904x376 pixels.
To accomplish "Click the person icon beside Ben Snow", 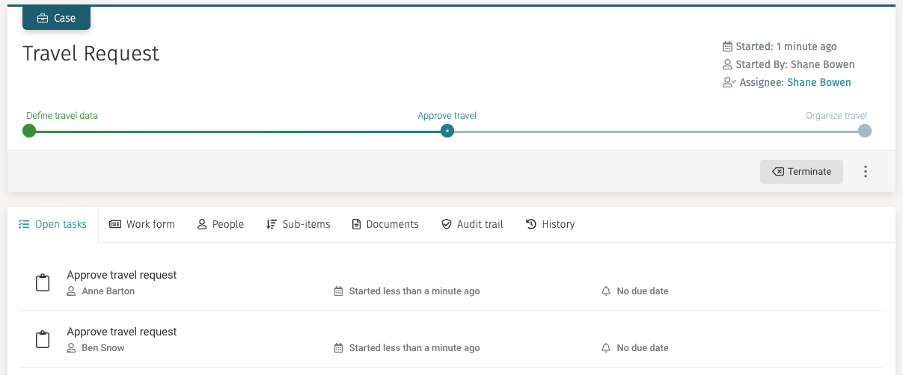I will pyautogui.click(x=71, y=348).
